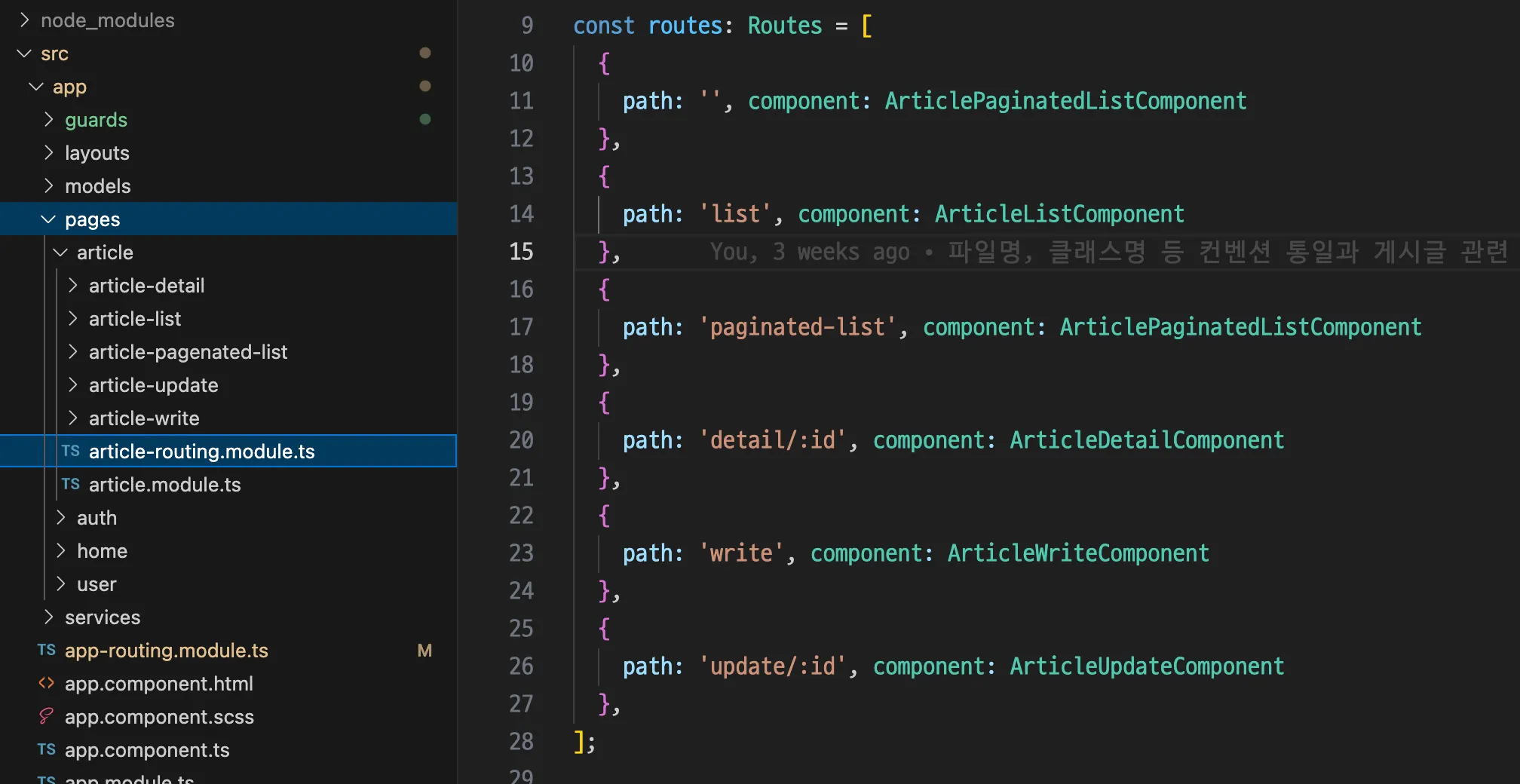Image resolution: width=1520 pixels, height=784 pixels.
Task: Click line number 28 in the gutter
Action: [521, 742]
